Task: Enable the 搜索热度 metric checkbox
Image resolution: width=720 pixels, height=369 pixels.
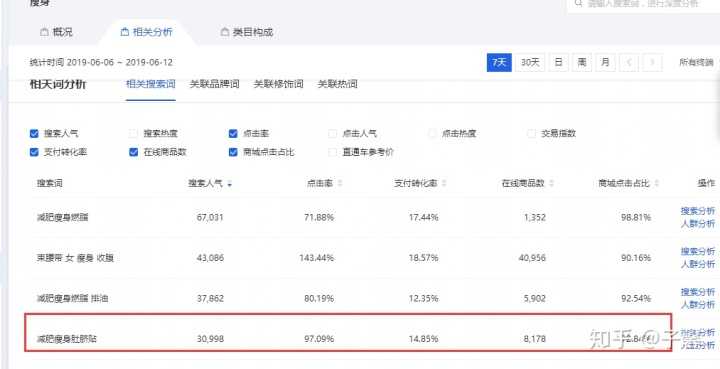Action: pos(134,134)
